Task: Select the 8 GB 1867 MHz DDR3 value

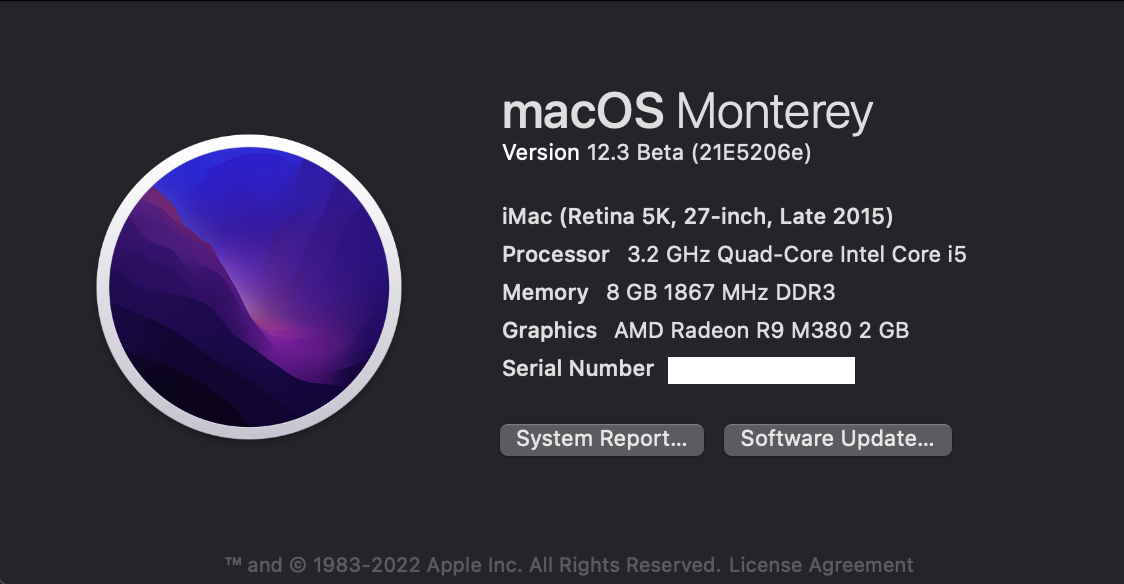Action: (720, 292)
